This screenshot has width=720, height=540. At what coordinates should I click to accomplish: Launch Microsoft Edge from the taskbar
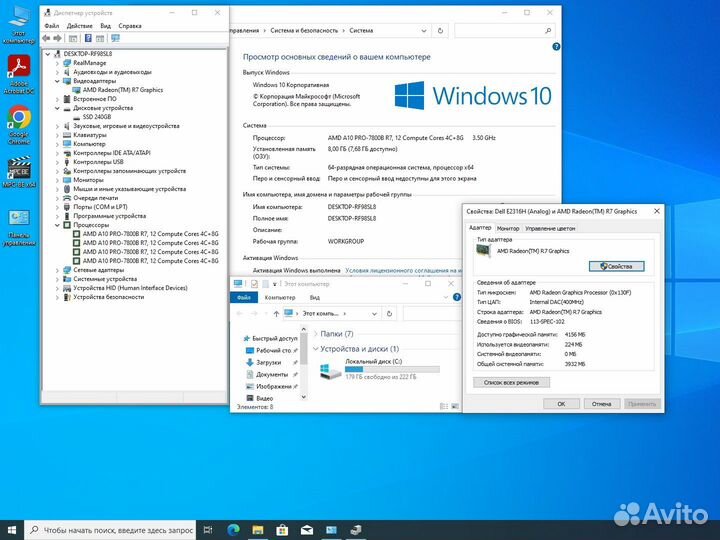233,530
